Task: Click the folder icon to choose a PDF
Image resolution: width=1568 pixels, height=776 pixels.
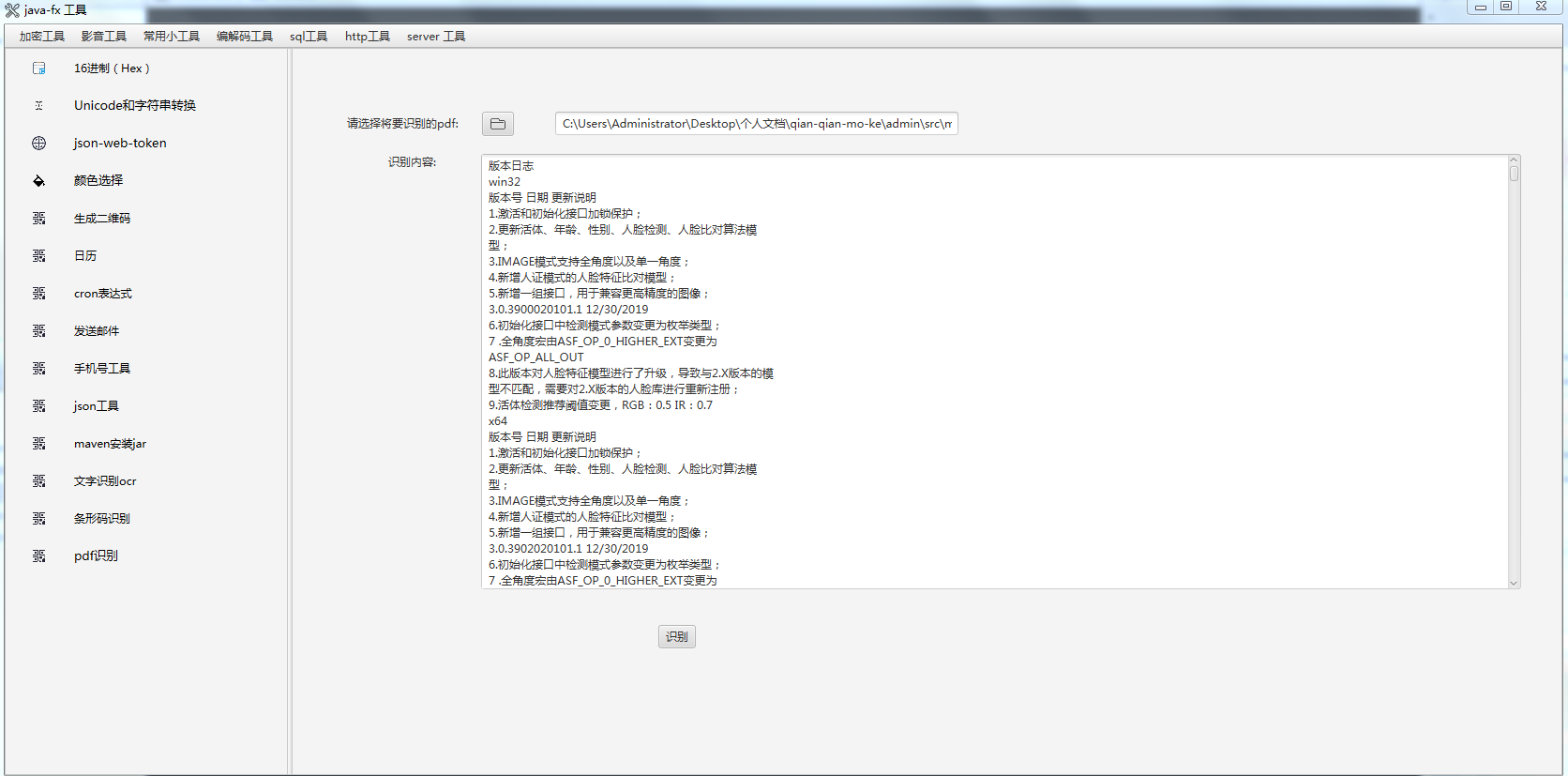Action: [498, 124]
